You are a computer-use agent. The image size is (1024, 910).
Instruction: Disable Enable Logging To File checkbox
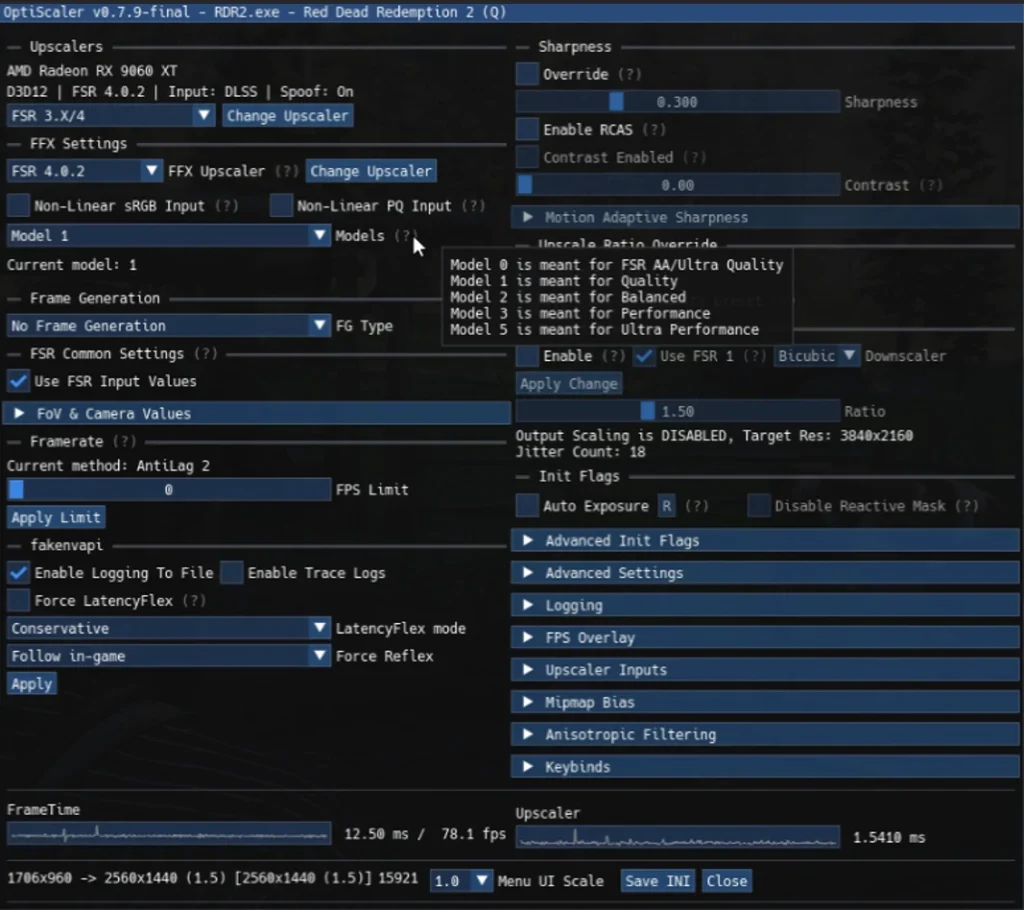(x=18, y=573)
